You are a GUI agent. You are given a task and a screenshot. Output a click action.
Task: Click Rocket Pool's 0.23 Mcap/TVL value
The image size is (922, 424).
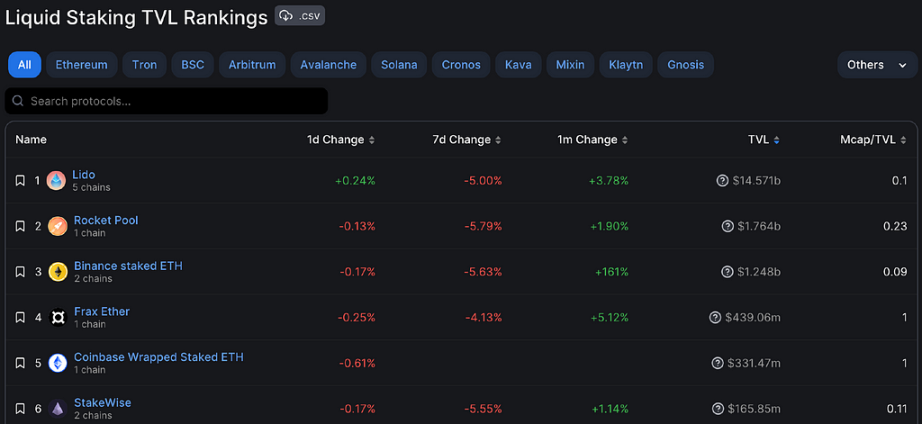point(896,226)
